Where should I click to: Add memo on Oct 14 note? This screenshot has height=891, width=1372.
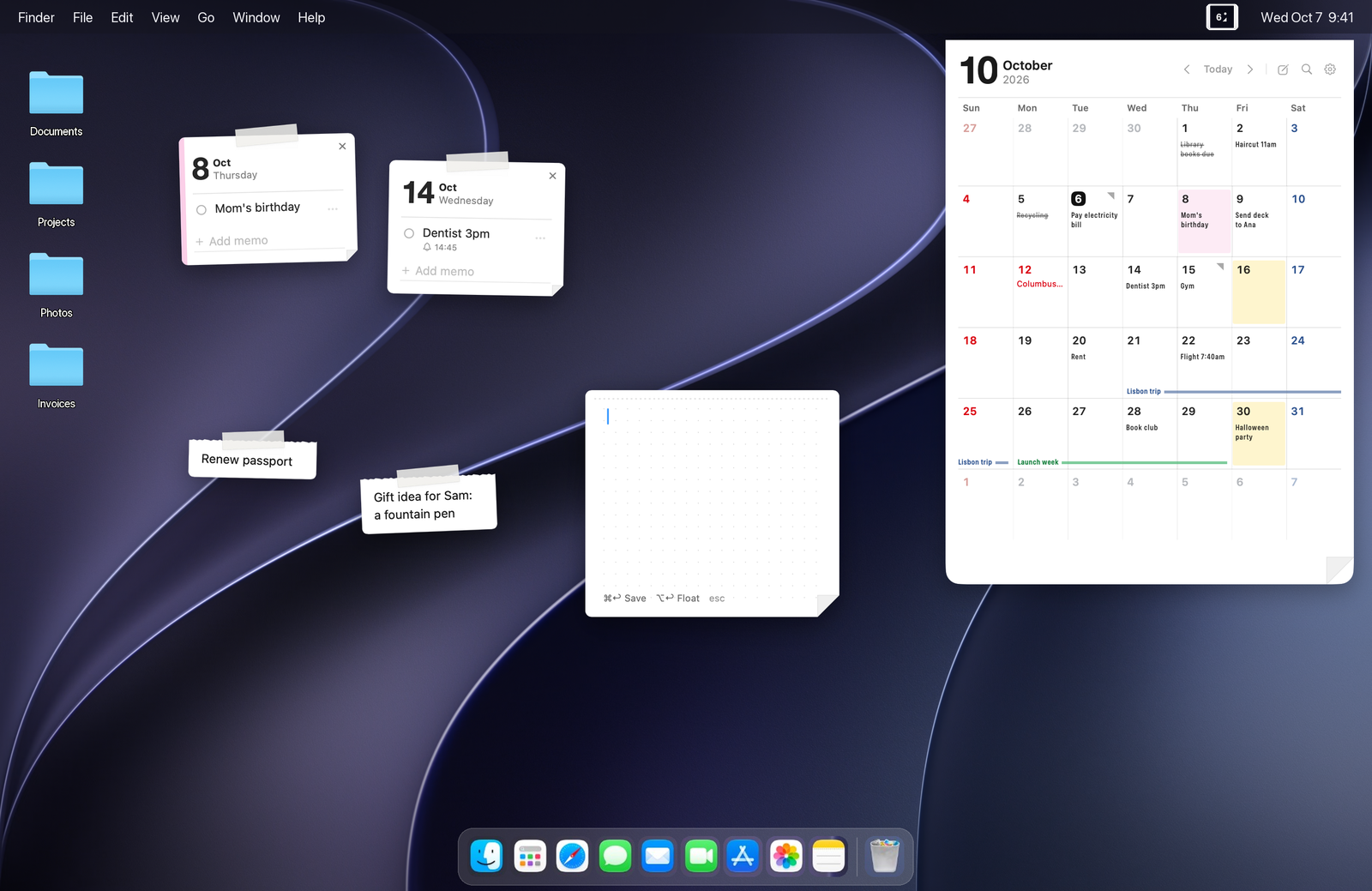coord(437,271)
